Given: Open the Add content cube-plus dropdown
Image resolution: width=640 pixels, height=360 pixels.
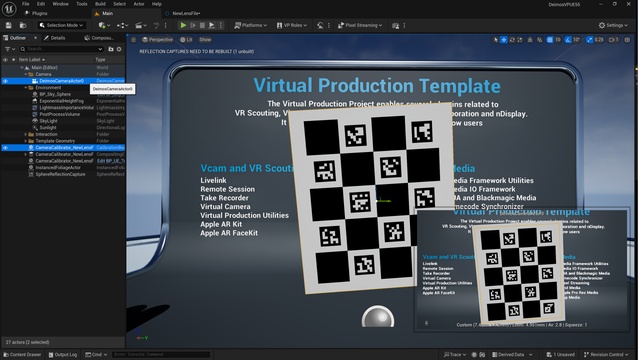Looking at the screenshot, I should (104, 25).
